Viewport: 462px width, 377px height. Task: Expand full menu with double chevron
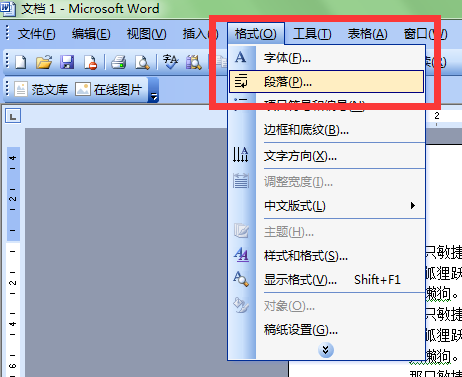(x=326, y=350)
